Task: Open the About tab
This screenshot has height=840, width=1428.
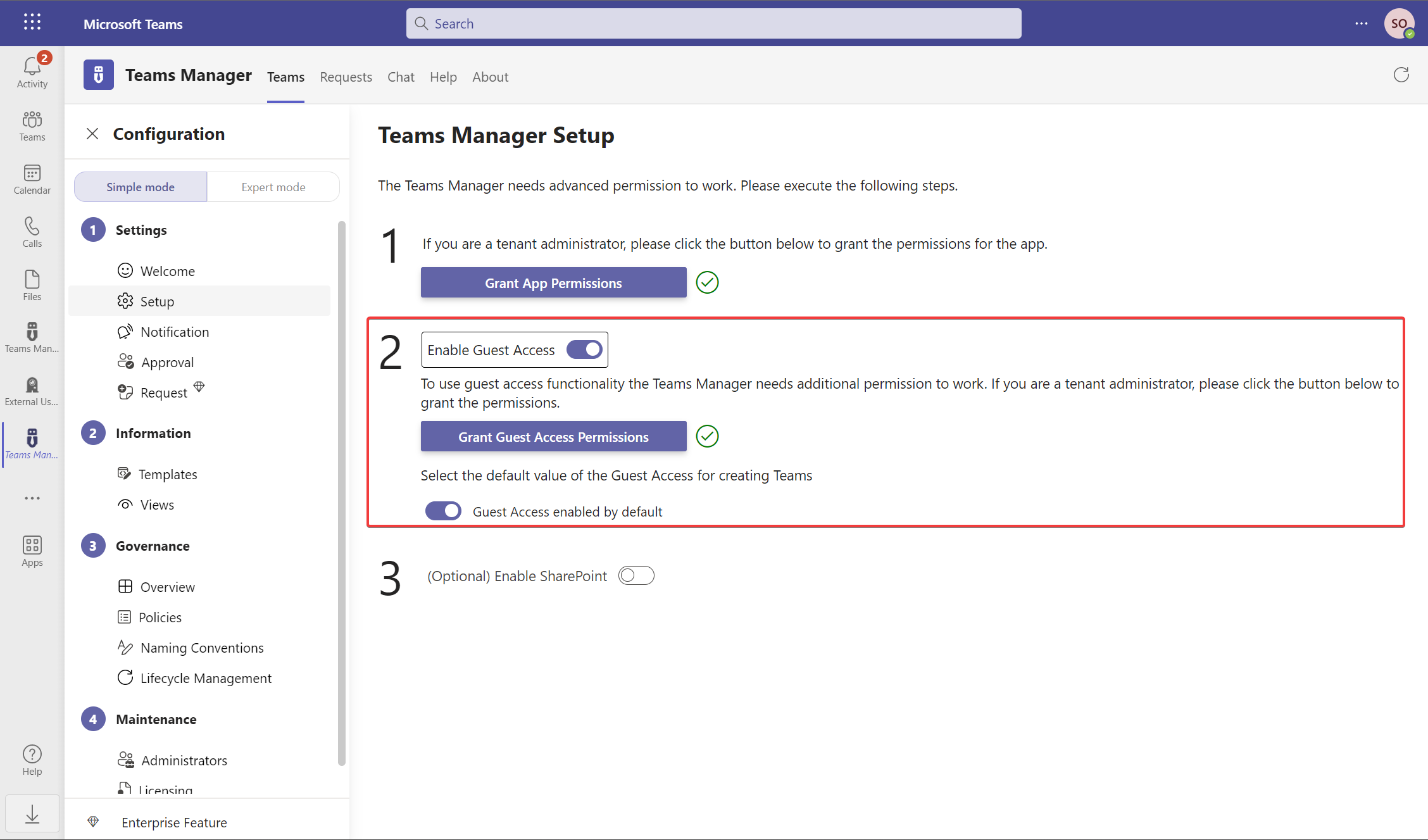Action: [x=490, y=77]
